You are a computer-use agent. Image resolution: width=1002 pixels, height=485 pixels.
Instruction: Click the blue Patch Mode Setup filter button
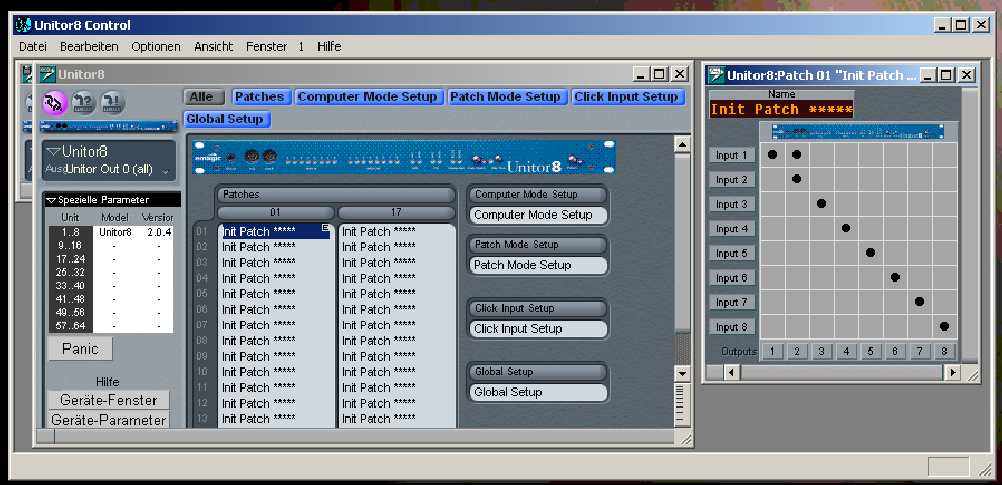point(506,97)
